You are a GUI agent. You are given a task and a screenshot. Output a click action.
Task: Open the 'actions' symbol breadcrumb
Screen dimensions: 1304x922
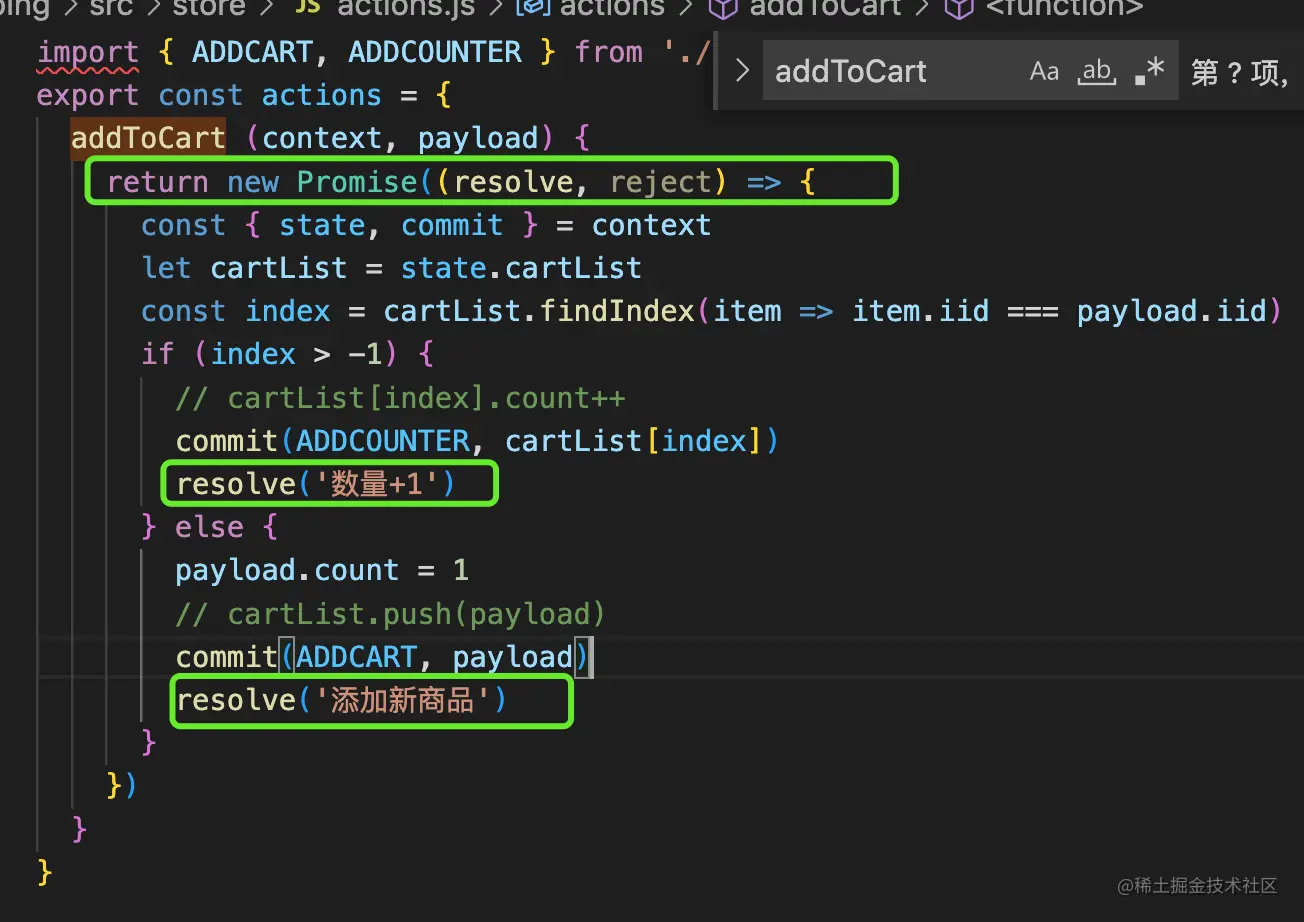coord(612,8)
